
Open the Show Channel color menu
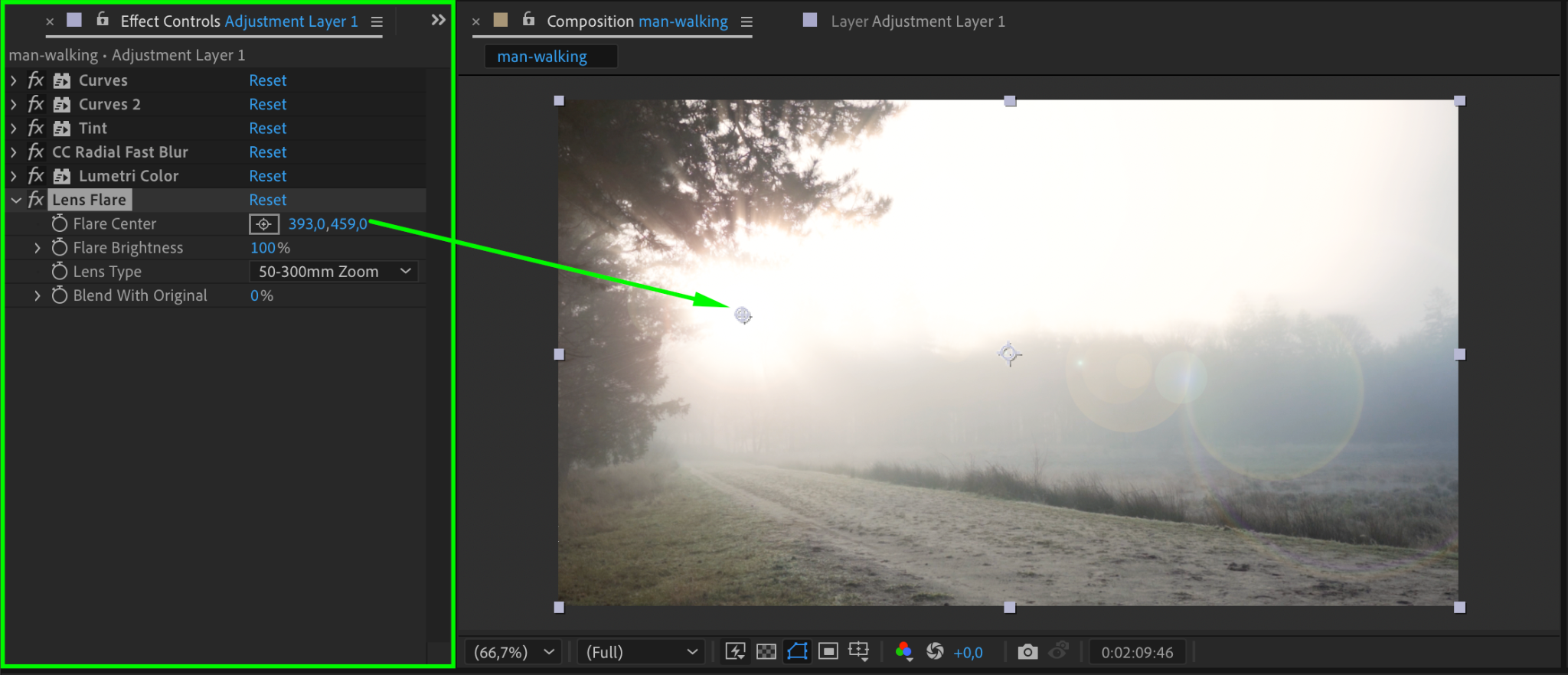click(904, 651)
